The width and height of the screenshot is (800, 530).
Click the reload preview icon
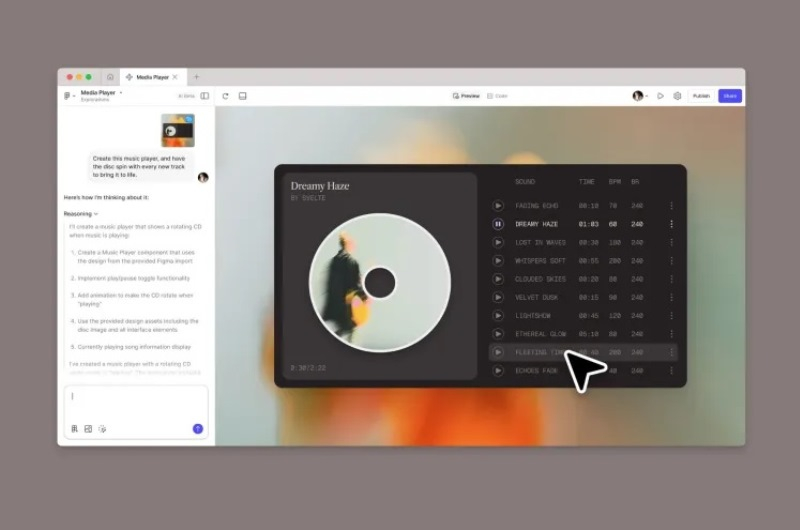226,96
